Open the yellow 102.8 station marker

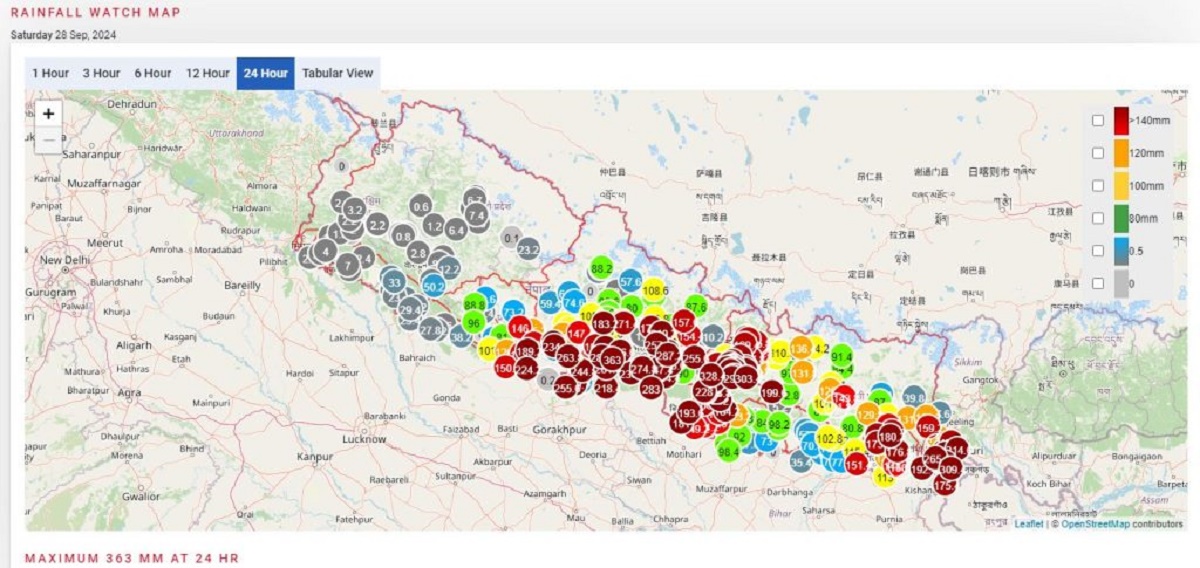coord(829,438)
